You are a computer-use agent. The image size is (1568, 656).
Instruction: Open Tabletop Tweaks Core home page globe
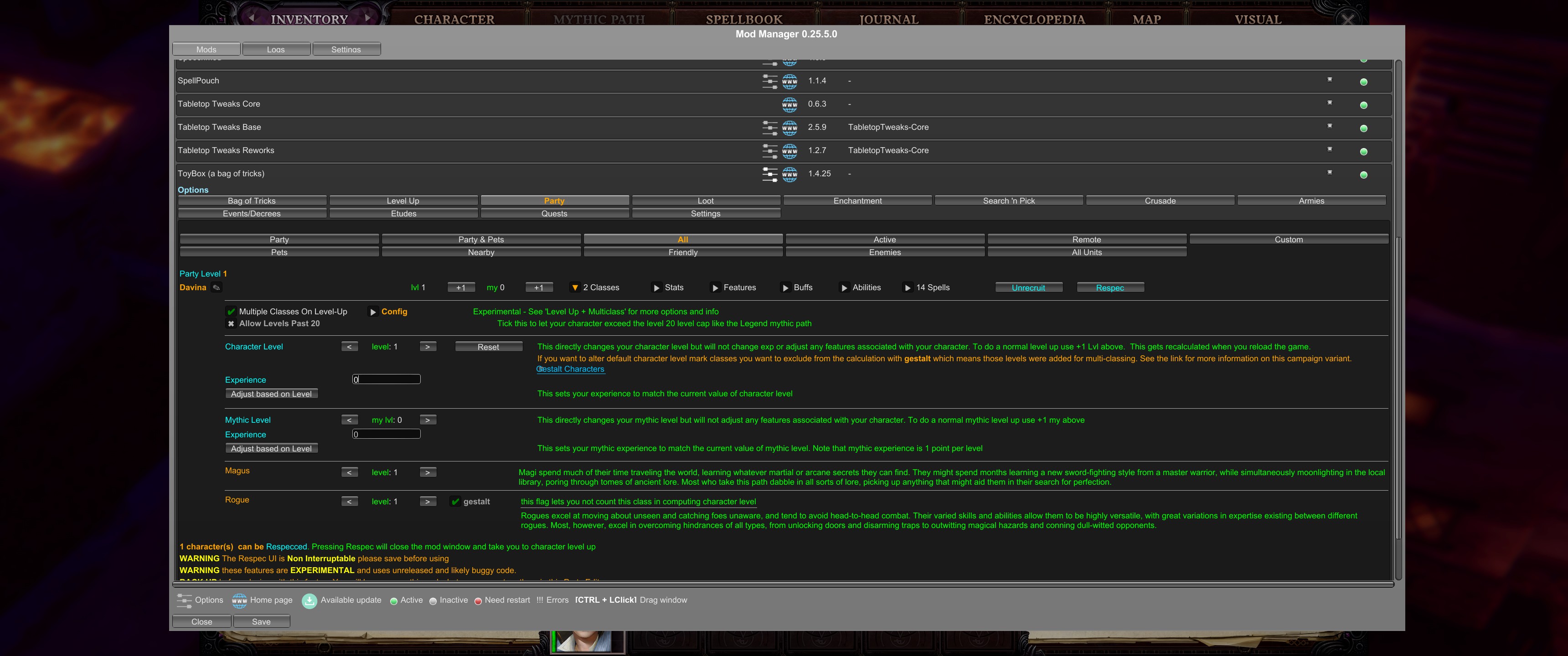point(789,105)
